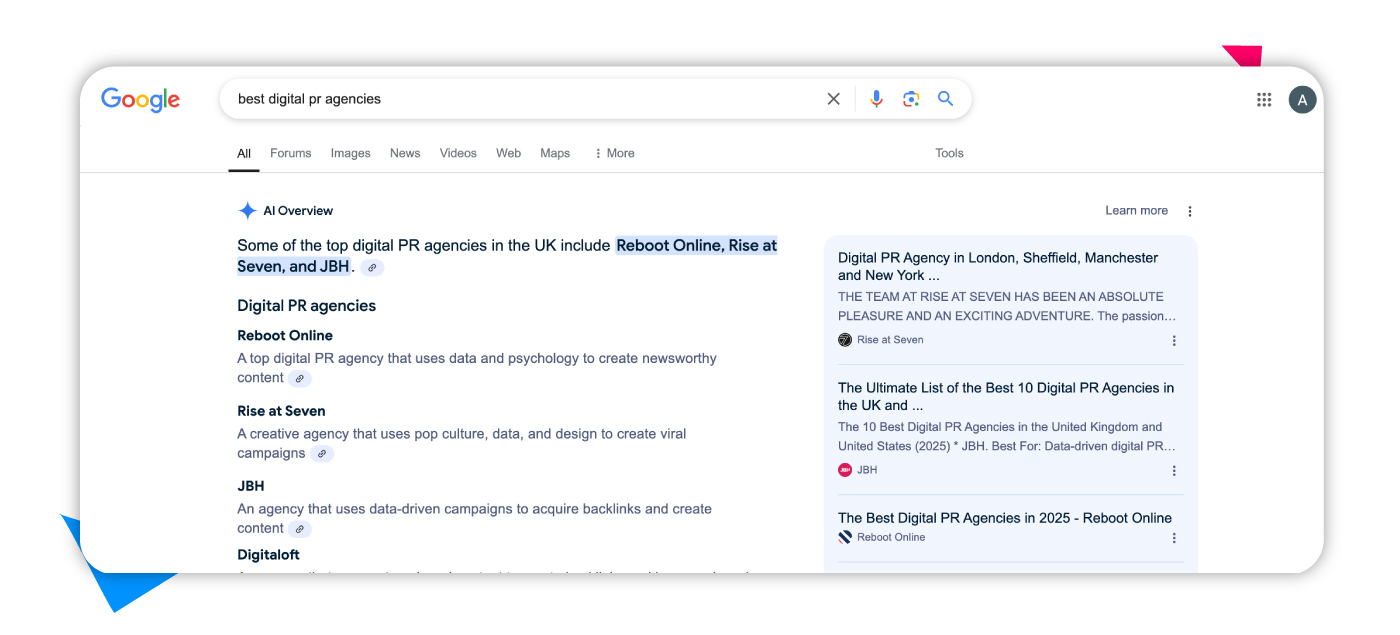Open the account avatar labeled A
The height and width of the screenshot is (635, 1400).
(1302, 99)
